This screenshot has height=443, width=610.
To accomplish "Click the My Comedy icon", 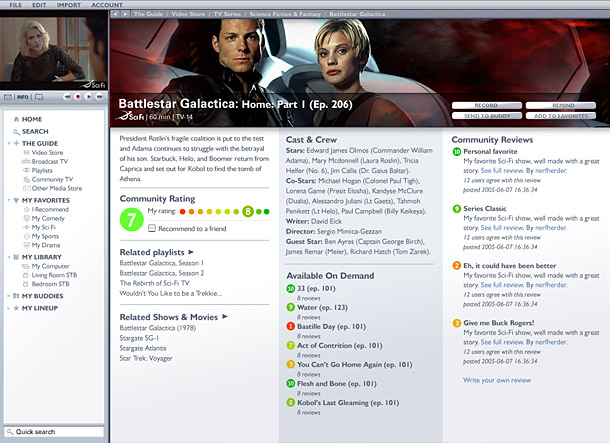I will click(x=26, y=218).
